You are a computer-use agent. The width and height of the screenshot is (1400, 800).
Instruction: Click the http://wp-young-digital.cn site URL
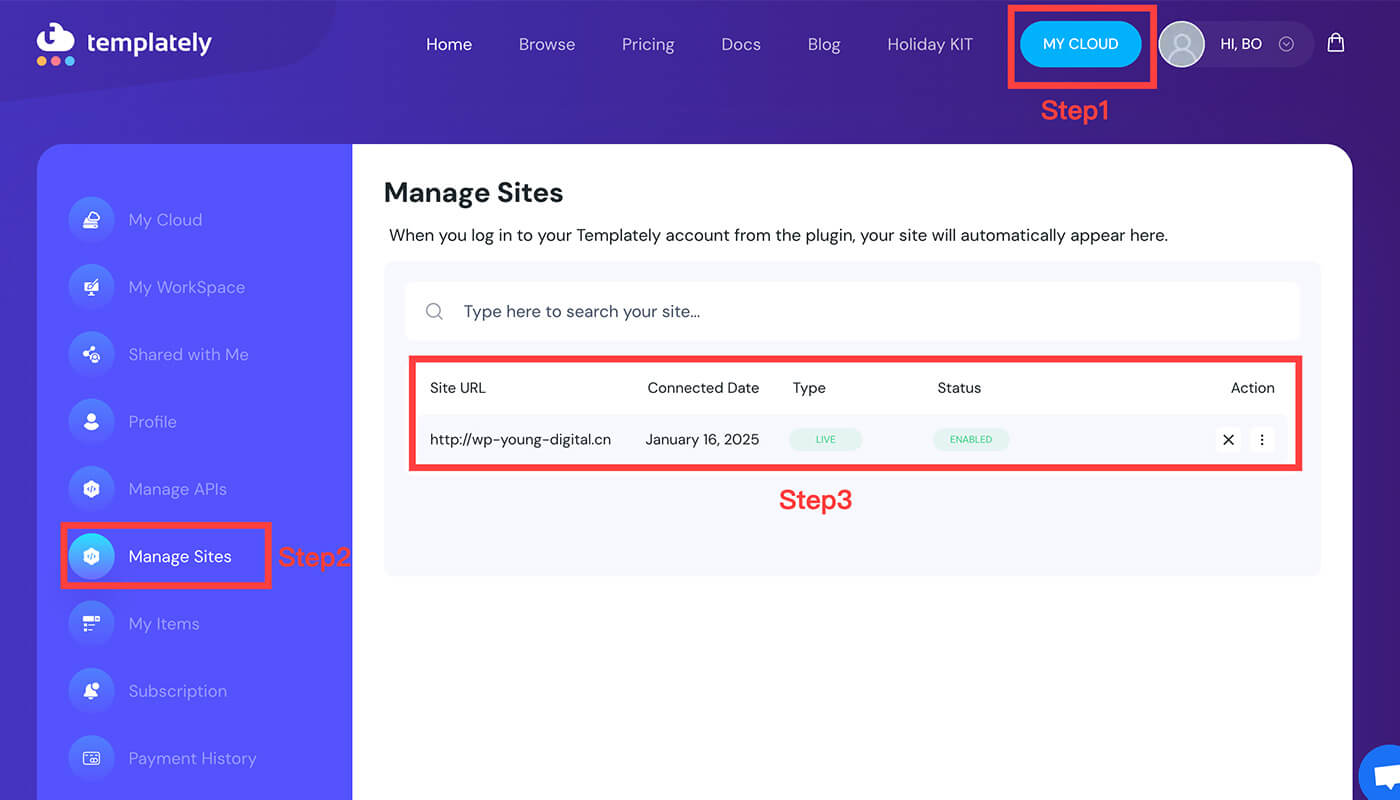click(x=520, y=439)
